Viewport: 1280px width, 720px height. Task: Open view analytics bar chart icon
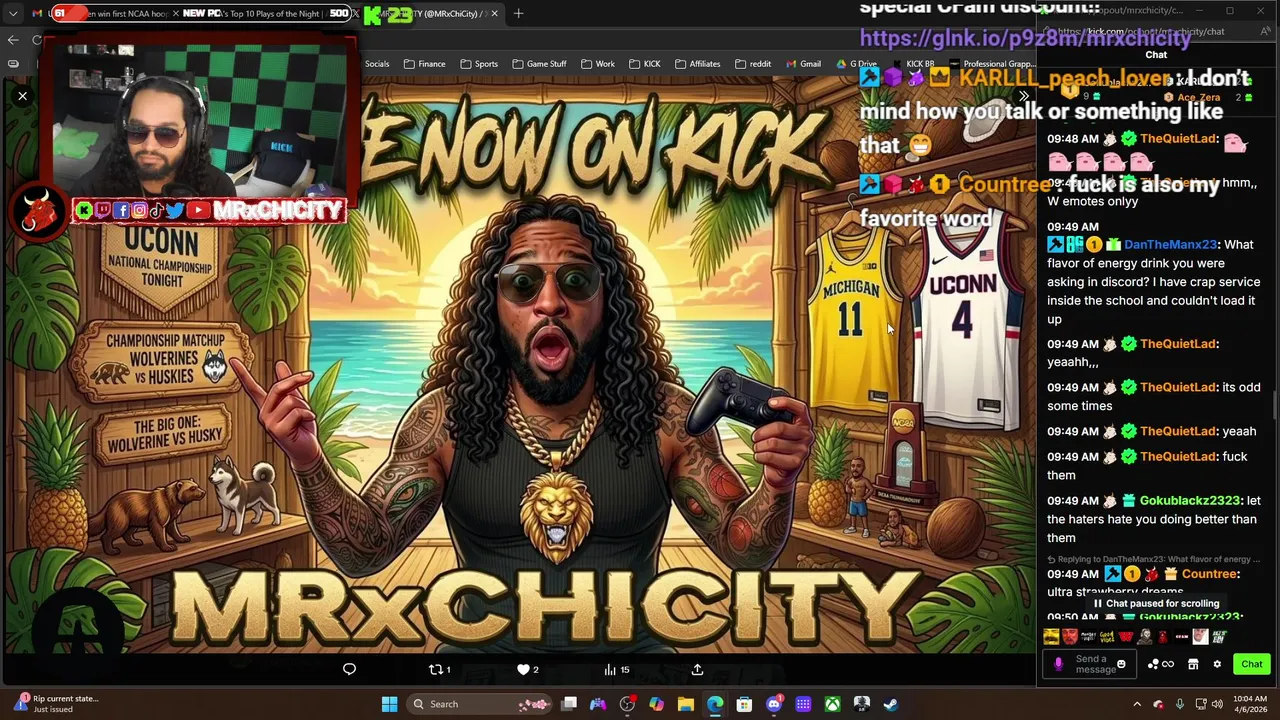[616, 669]
